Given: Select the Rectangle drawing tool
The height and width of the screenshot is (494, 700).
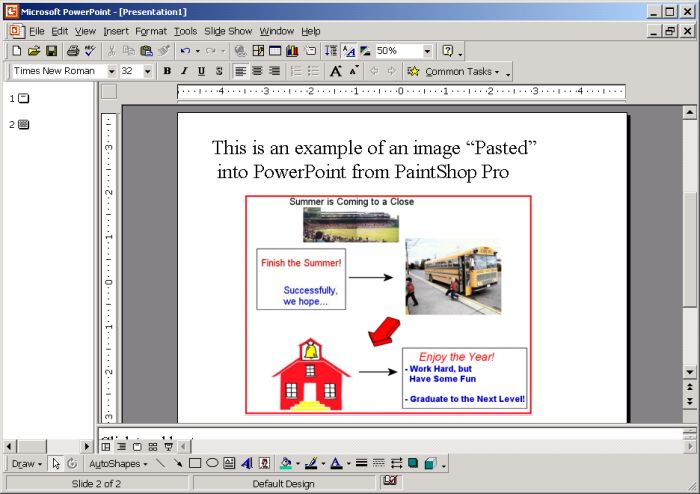Looking at the screenshot, I should (x=195, y=464).
